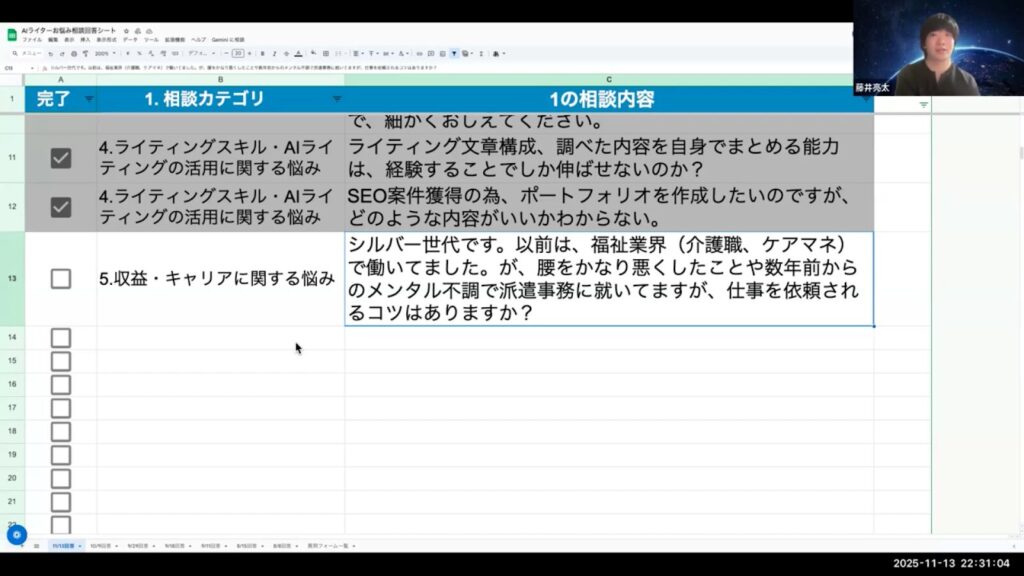Image resolution: width=1024 pixels, height=576 pixels.
Task: Click the bold formatting icon
Action: (x=262, y=53)
